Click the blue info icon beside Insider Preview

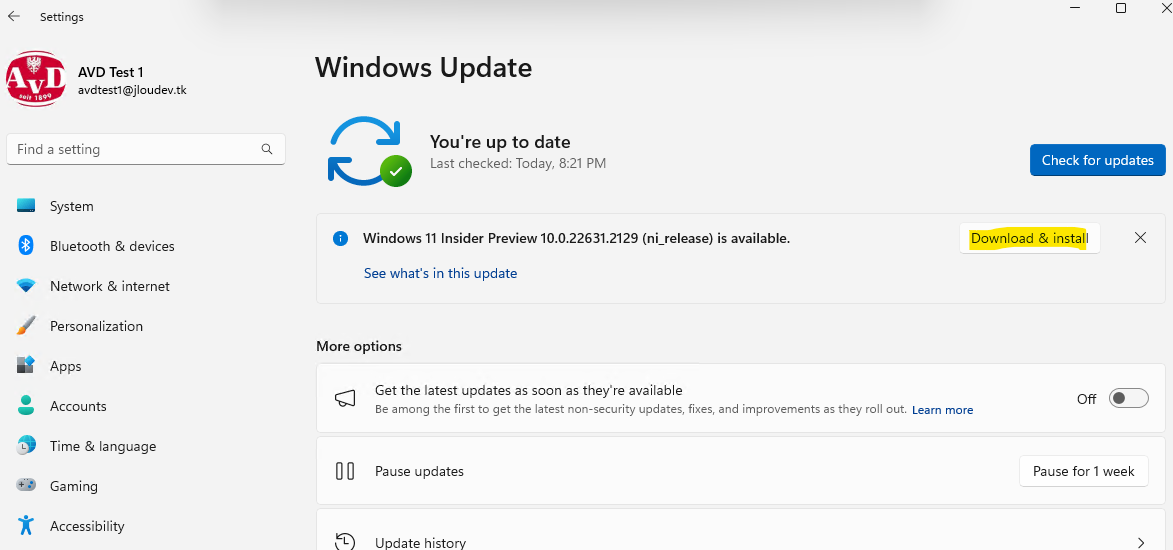click(340, 239)
